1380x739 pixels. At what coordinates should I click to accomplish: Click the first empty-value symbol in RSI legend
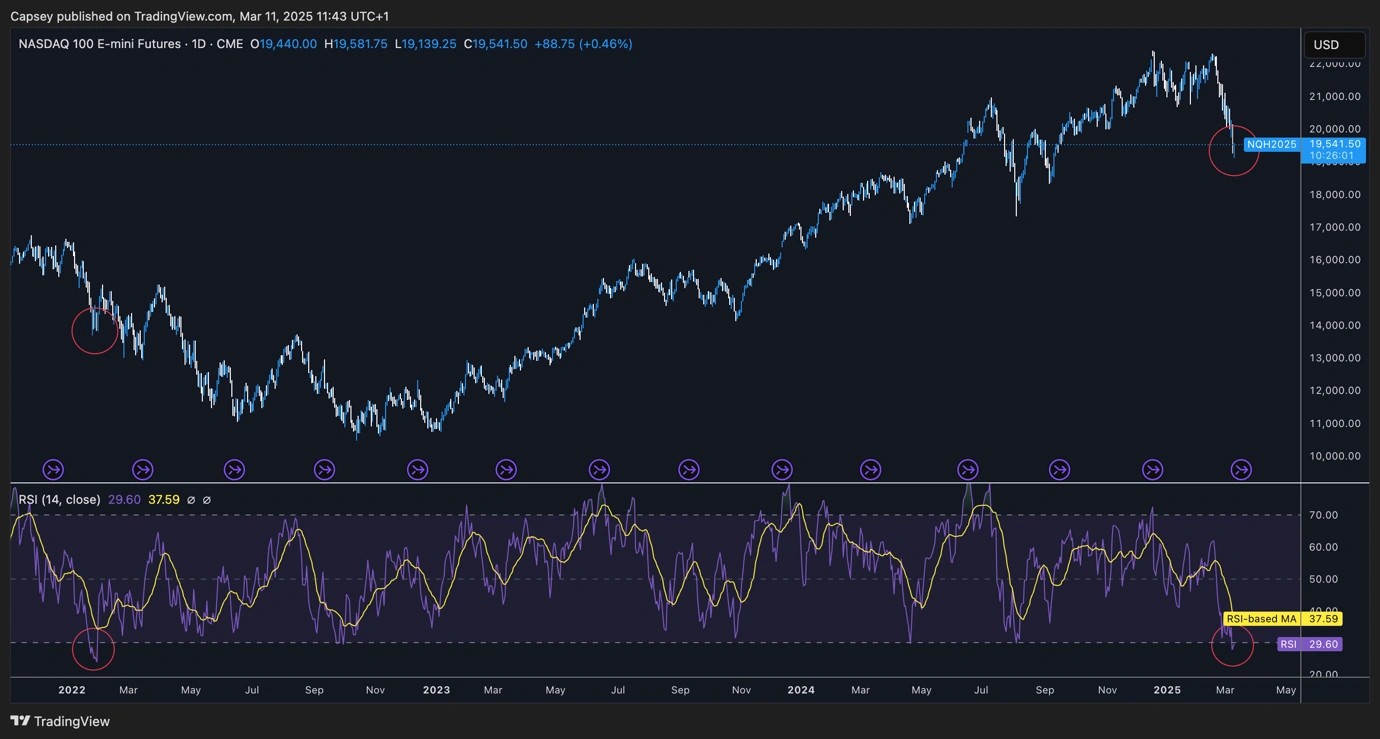coord(191,499)
